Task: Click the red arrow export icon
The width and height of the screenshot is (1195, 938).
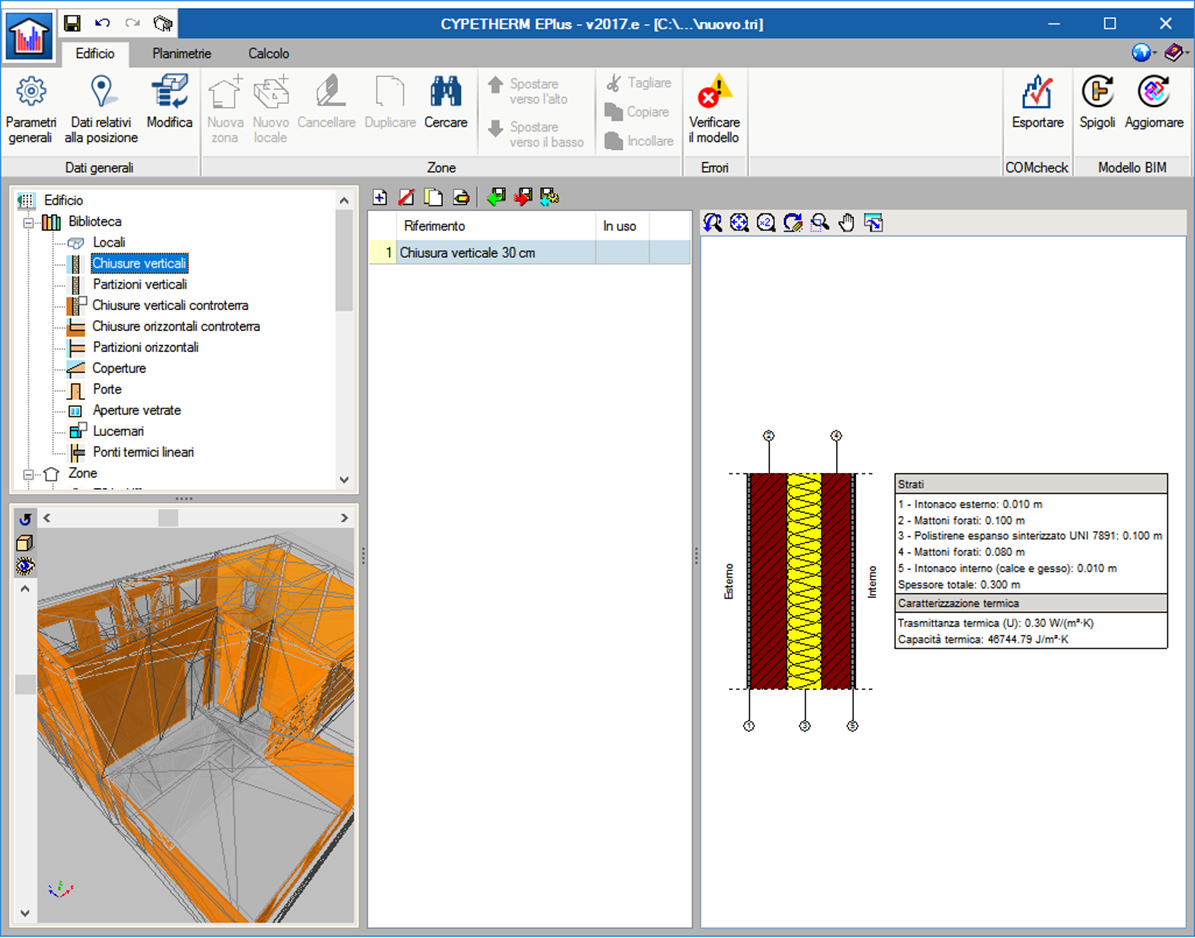Action: click(523, 197)
